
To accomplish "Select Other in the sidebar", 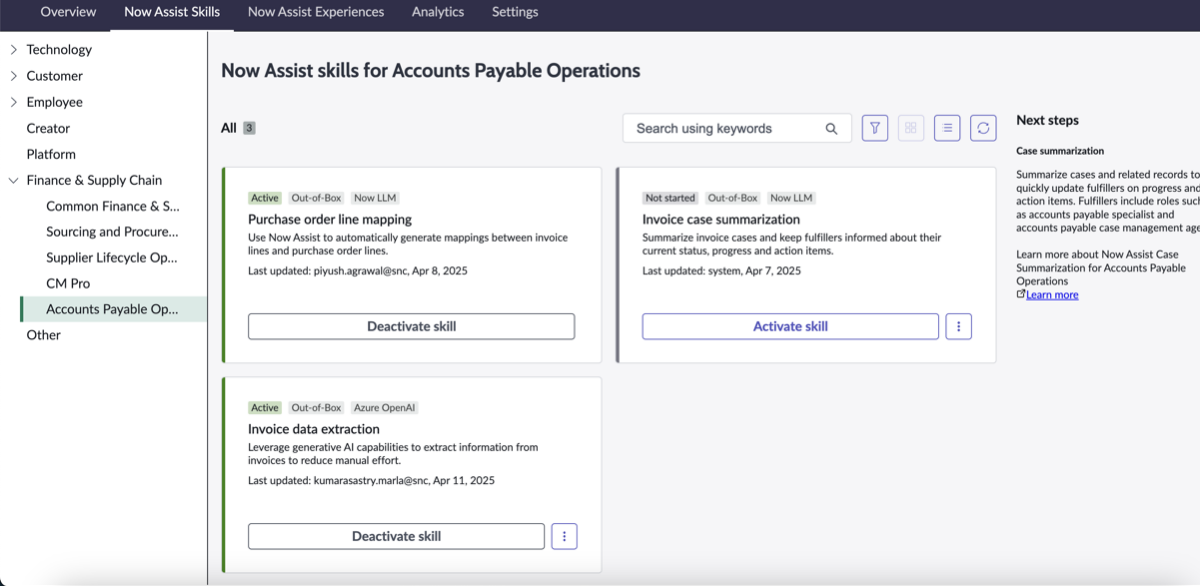I will [43, 335].
